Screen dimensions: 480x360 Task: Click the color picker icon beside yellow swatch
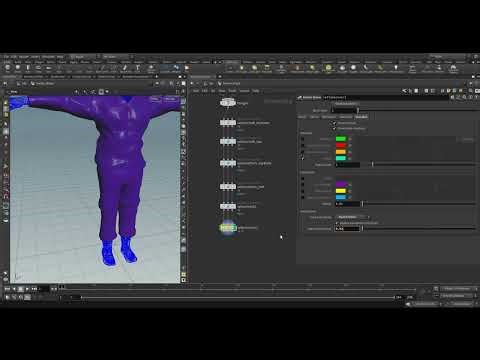click(x=350, y=191)
